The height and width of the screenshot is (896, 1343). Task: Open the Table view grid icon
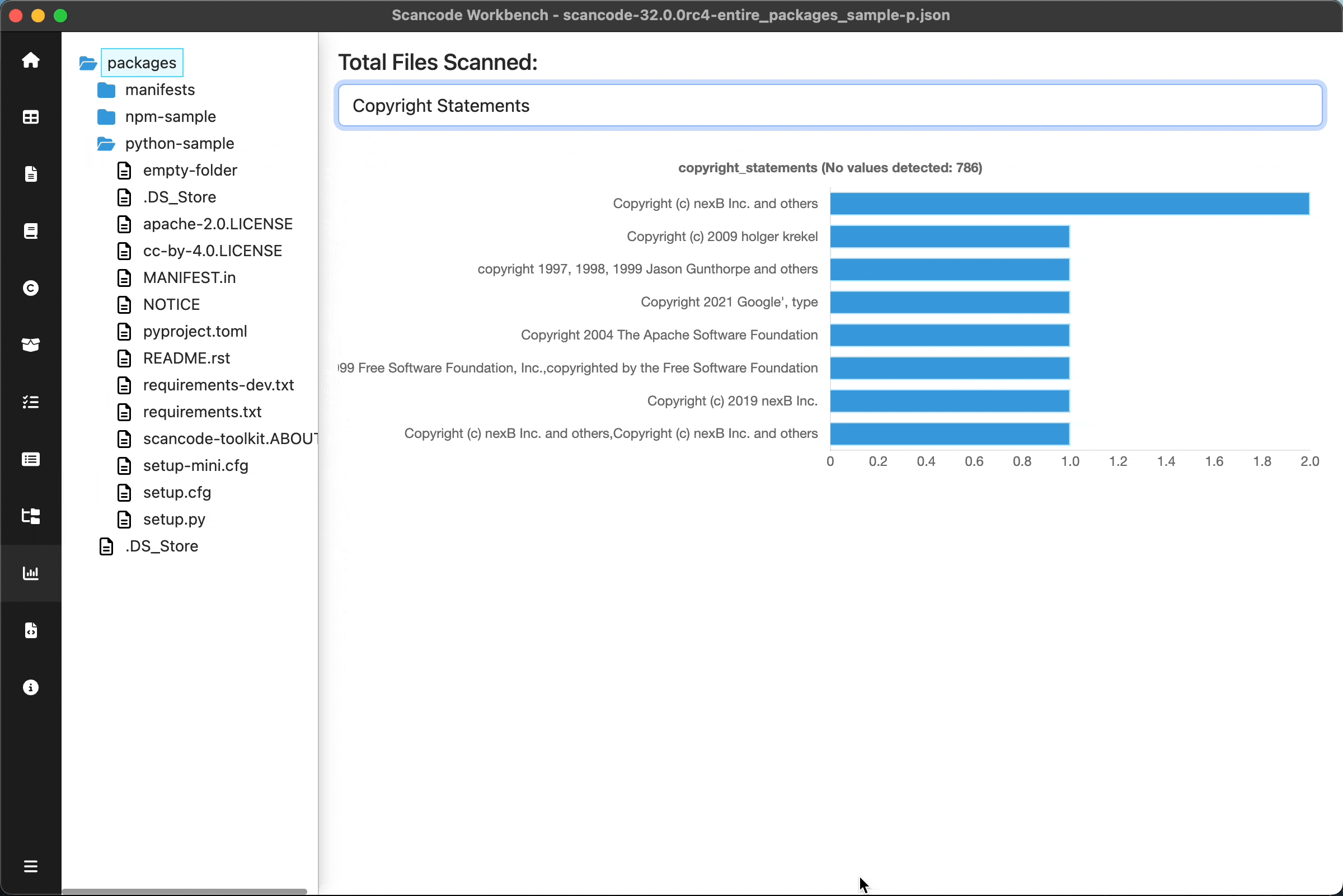click(31, 117)
